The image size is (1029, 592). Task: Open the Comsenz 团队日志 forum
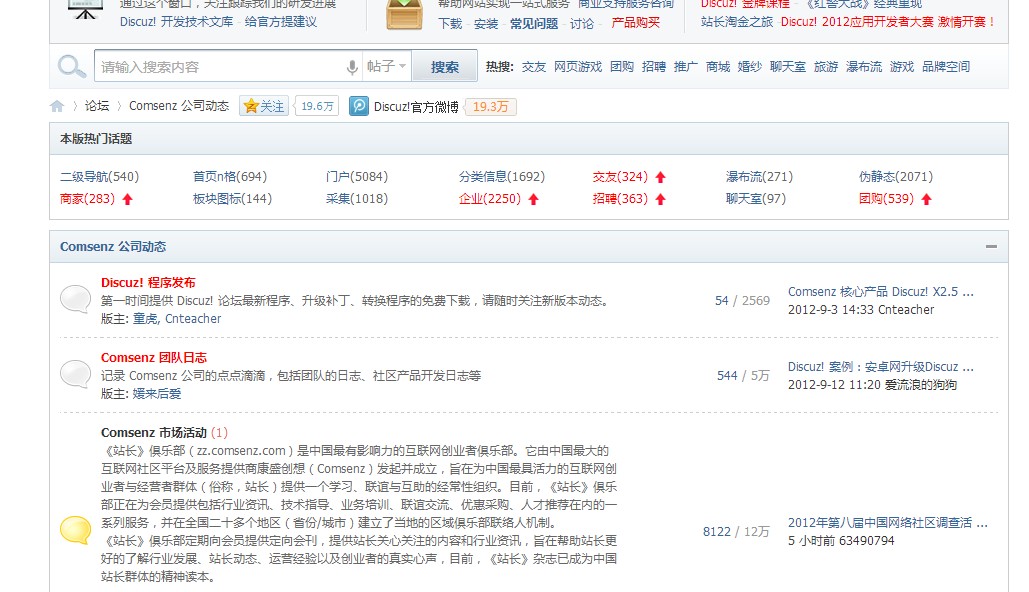point(154,358)
